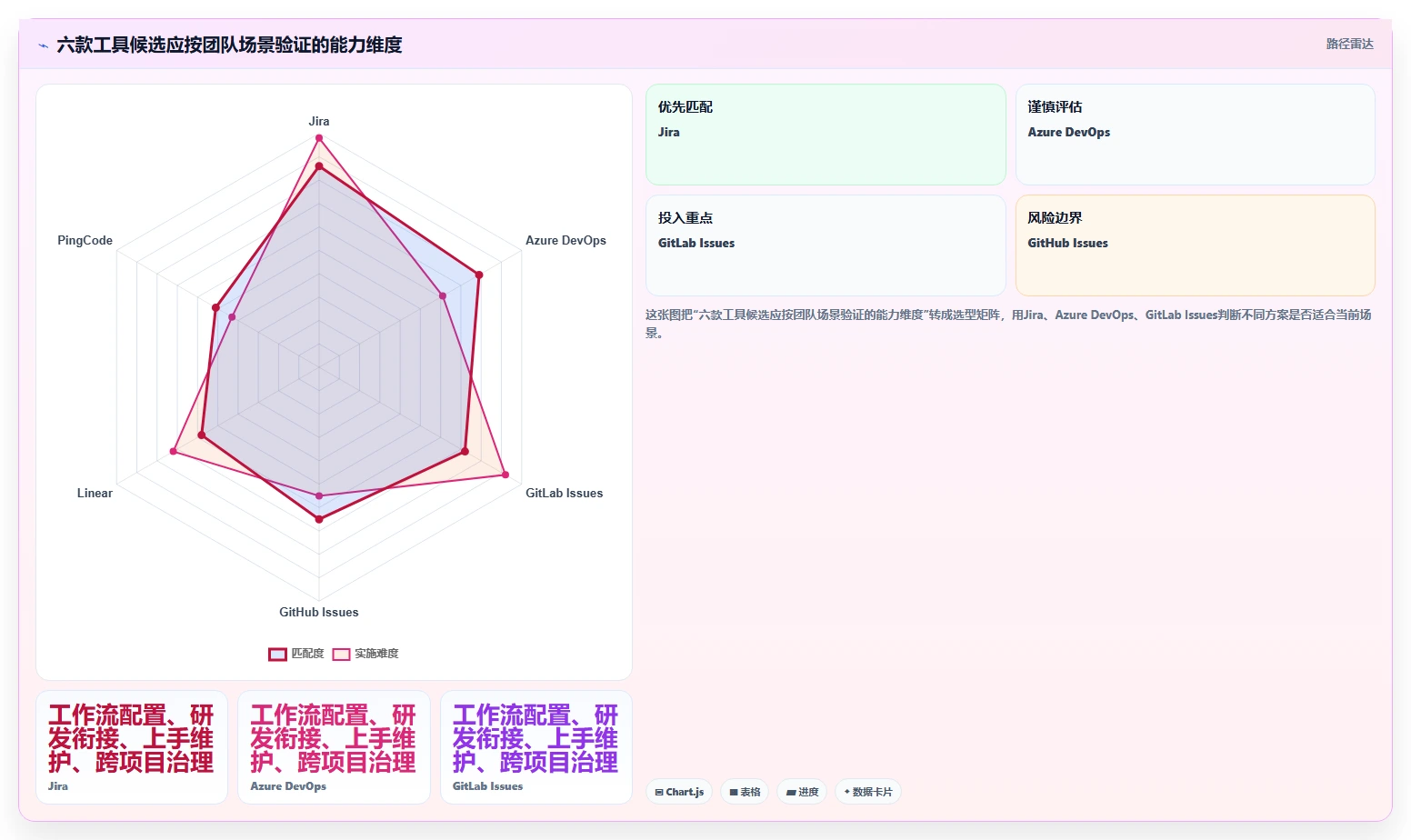Click the GitHub Issues radar axis label
The image size is (1411, 840).
click(319, 612)
